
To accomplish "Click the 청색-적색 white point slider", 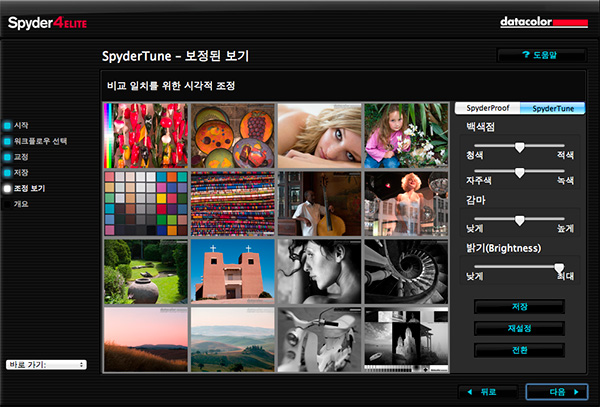I will click(x=519, y=146).
